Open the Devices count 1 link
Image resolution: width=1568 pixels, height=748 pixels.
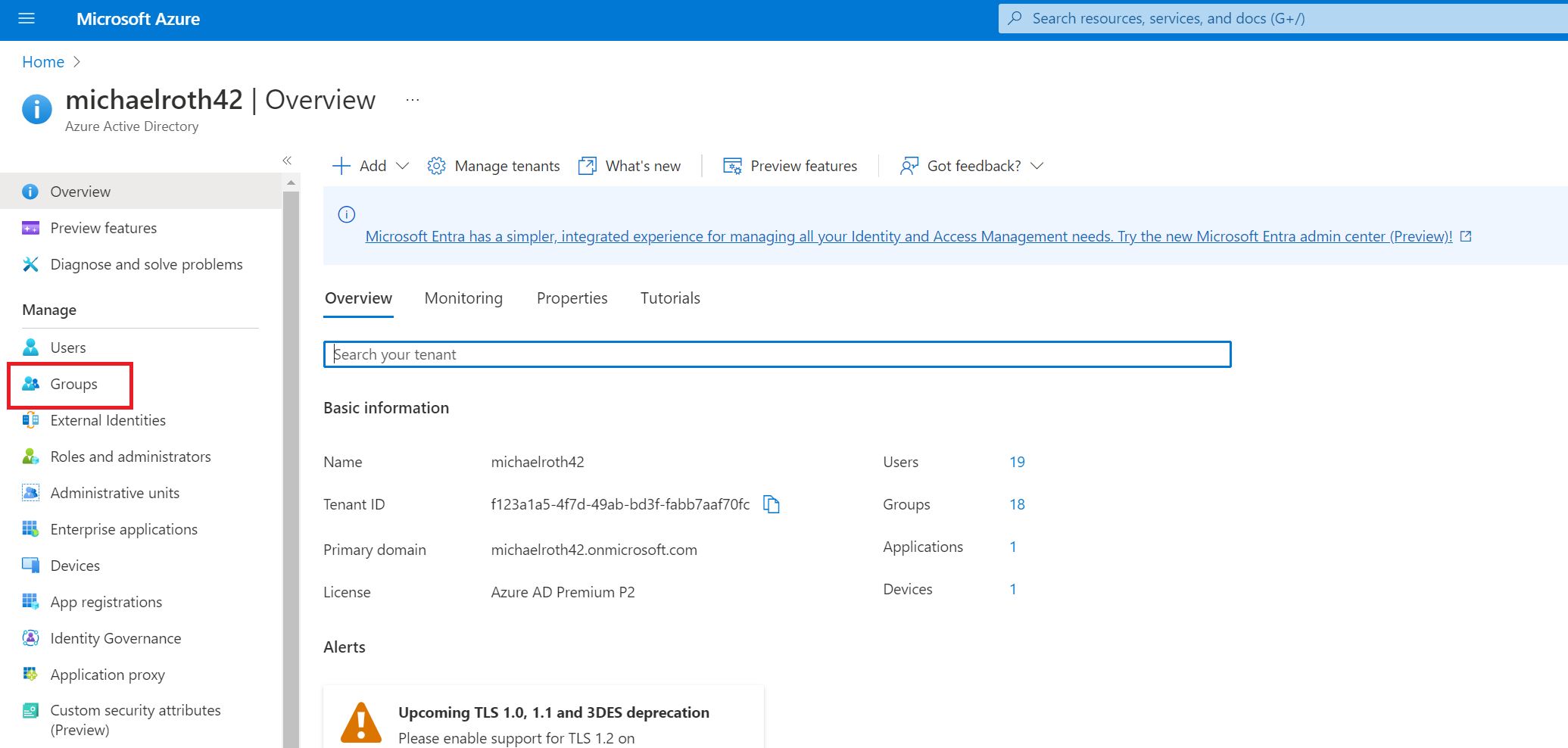pos(1013,589)
